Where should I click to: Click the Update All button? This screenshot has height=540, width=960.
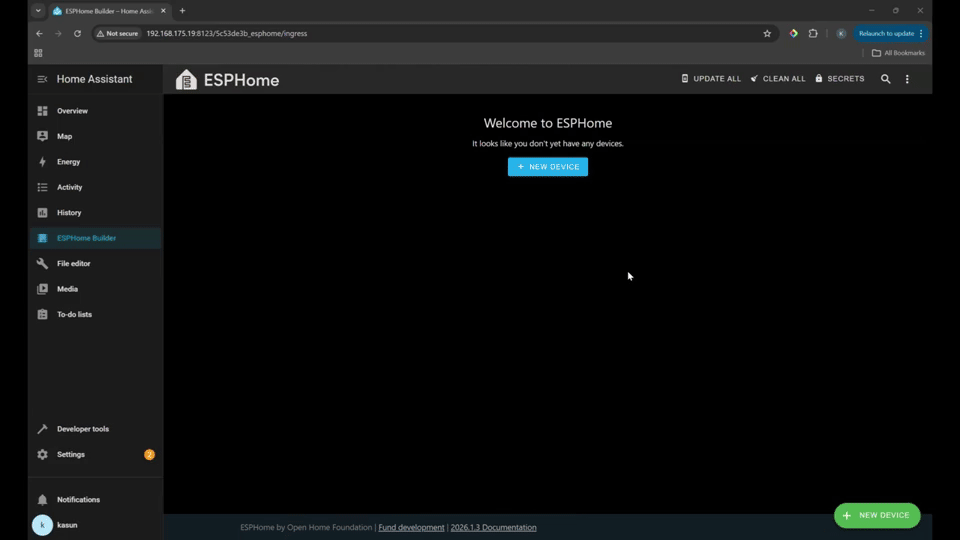click(711, 79)
